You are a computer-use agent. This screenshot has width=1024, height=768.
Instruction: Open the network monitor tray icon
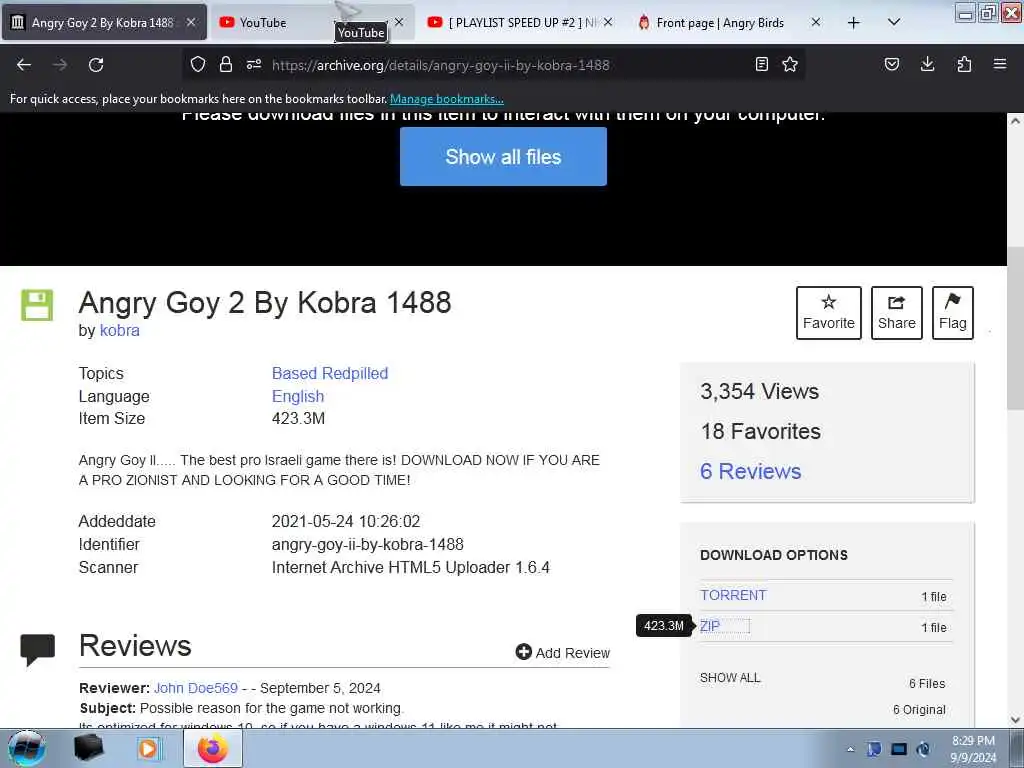coord(899,749)
